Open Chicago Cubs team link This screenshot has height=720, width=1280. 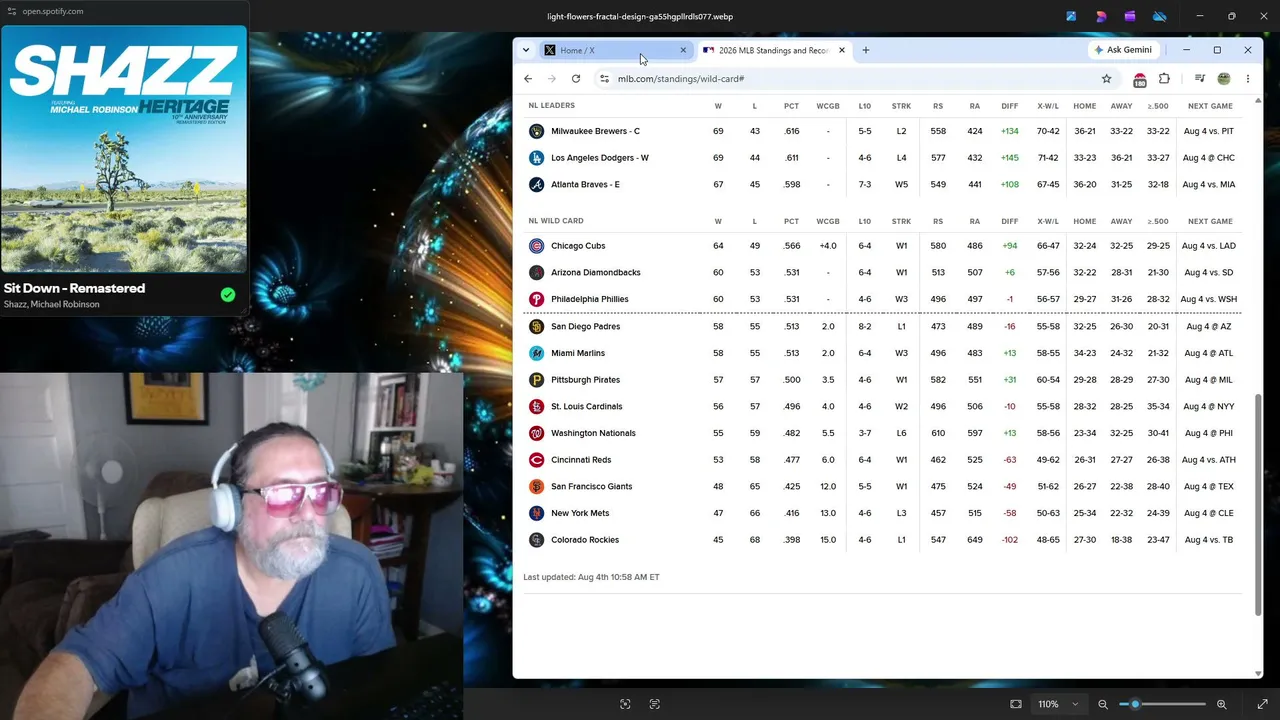click(x=578, y=246)
